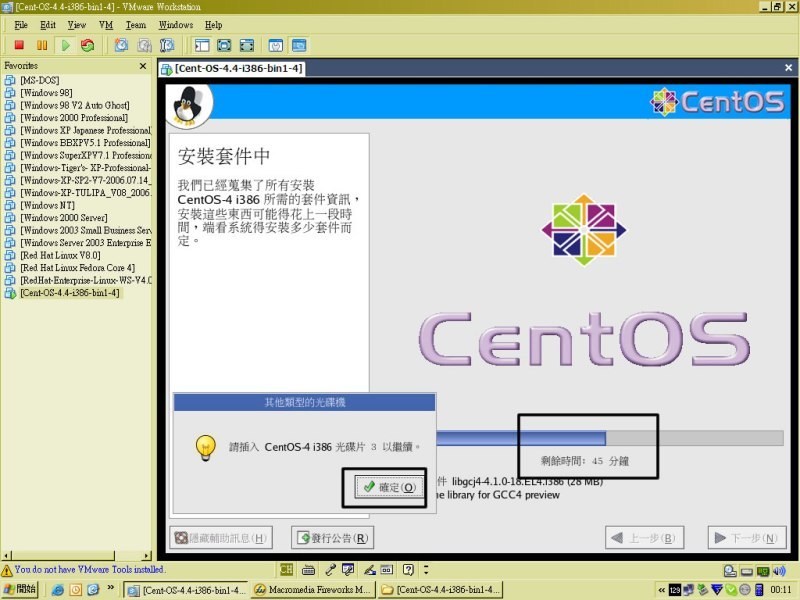Enter full screen mode via toolbar icon
The height and width of the screenshot is (600, 800).
[x=247, y=45]
